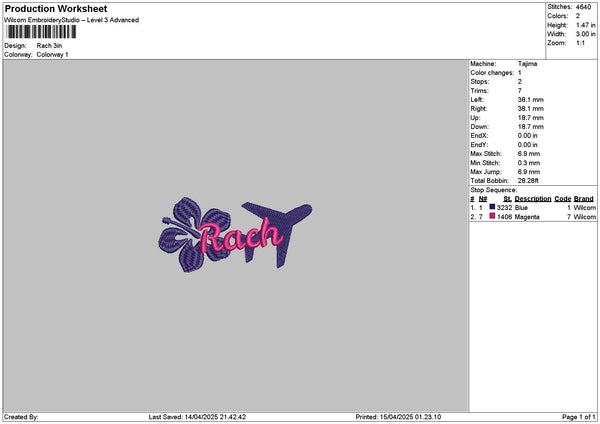Click the Zoom value 1:1

[x=580, y=43]
